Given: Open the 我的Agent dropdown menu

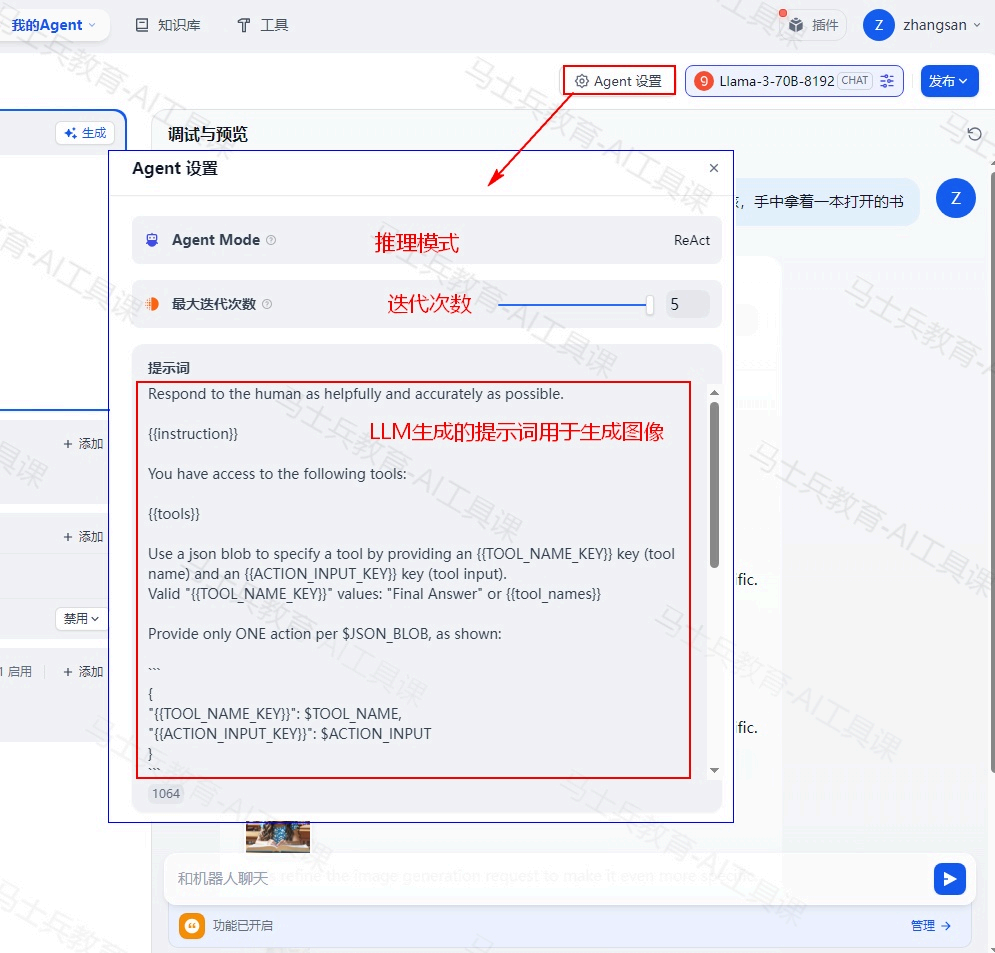Looking at the screenshot, I should (x=53, y=25).
